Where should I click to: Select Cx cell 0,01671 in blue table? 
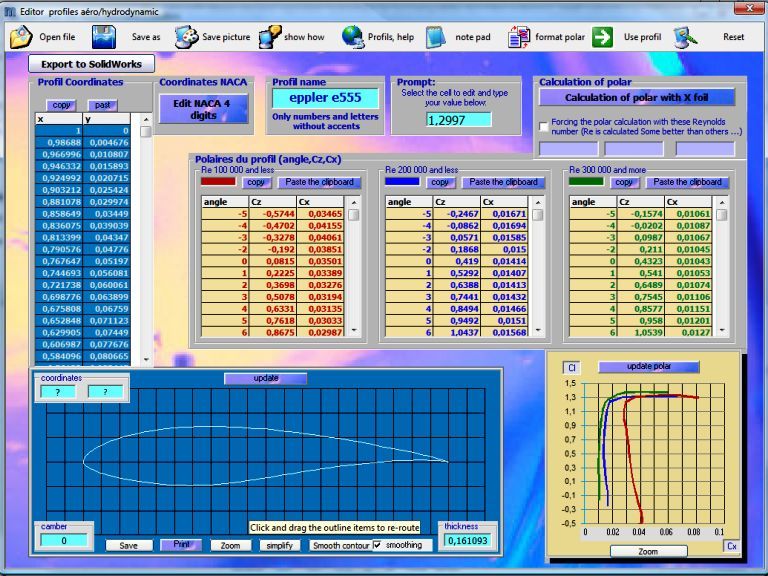504,214
